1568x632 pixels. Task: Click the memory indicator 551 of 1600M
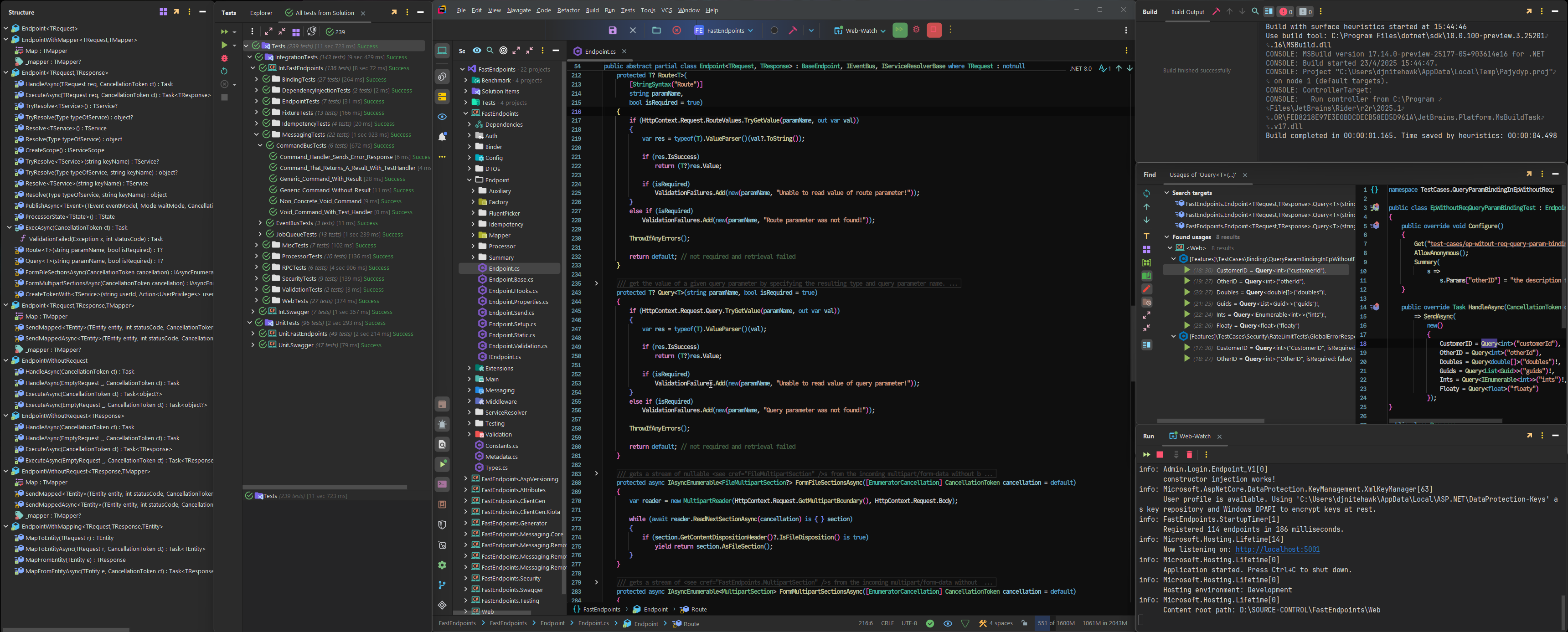pos(1056,623)
